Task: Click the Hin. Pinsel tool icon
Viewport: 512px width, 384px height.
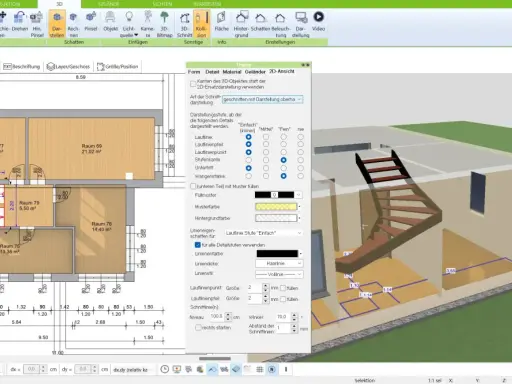Action: coord(37,24)
